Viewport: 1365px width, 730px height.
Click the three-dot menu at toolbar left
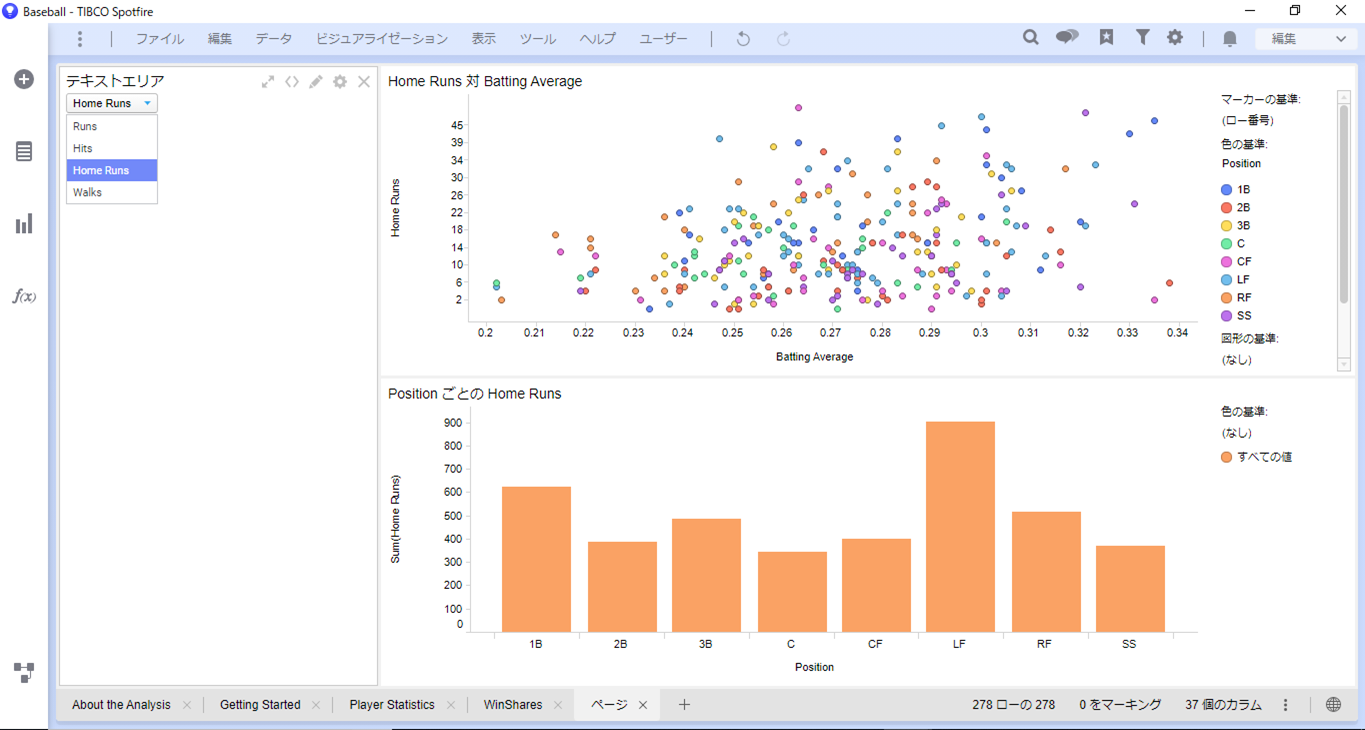point(80,39)
